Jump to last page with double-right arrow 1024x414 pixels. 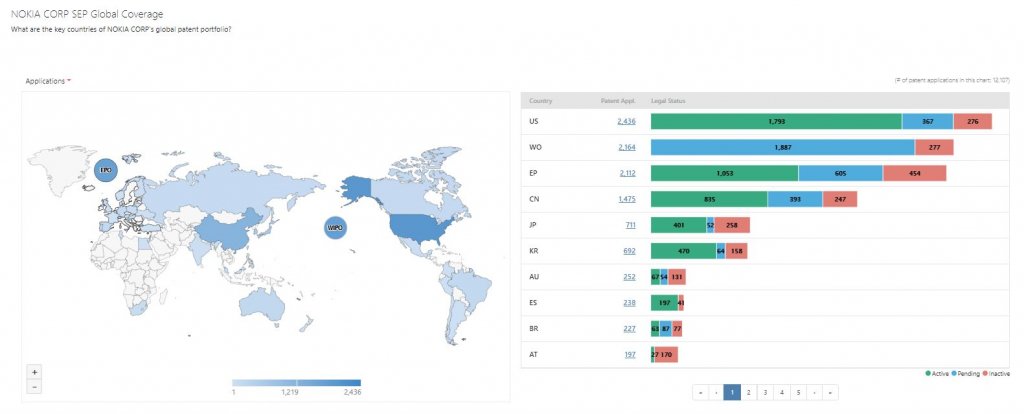pos(830,393)
